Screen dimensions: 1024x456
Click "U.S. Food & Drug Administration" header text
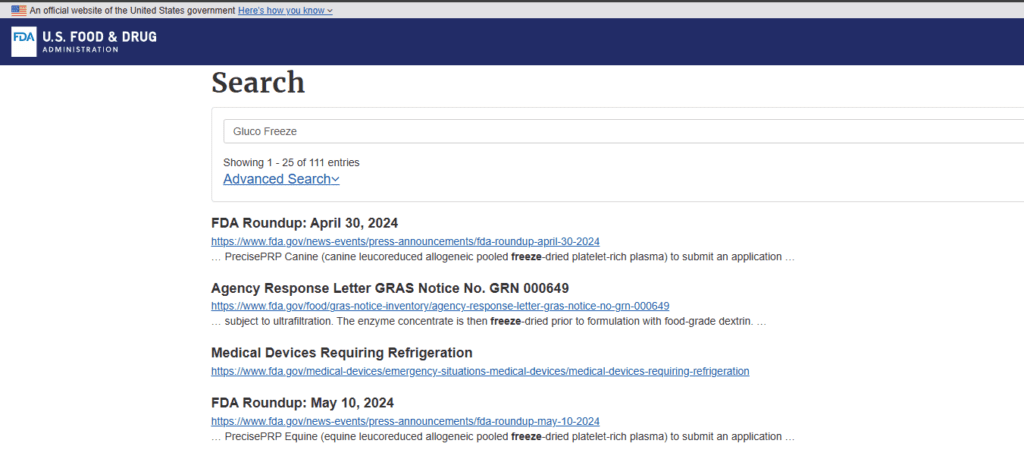click(99, 41)
